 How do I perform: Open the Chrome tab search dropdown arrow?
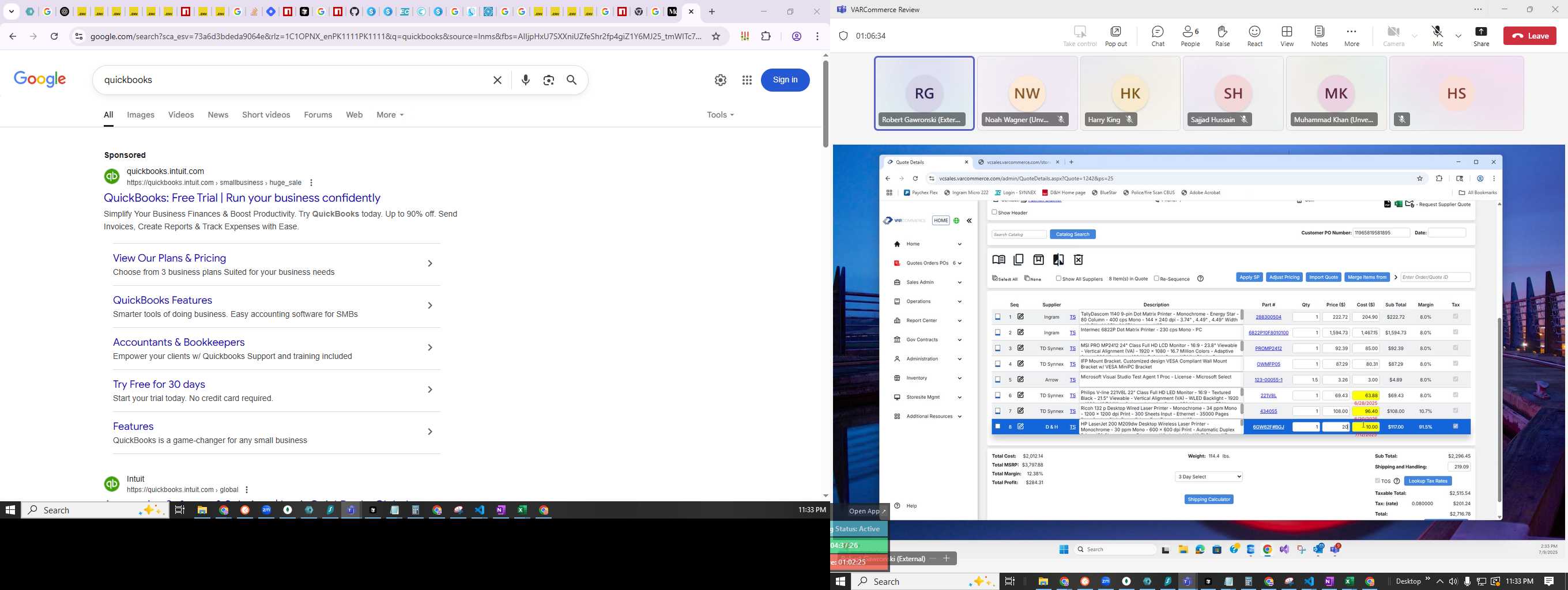(12, 12)
